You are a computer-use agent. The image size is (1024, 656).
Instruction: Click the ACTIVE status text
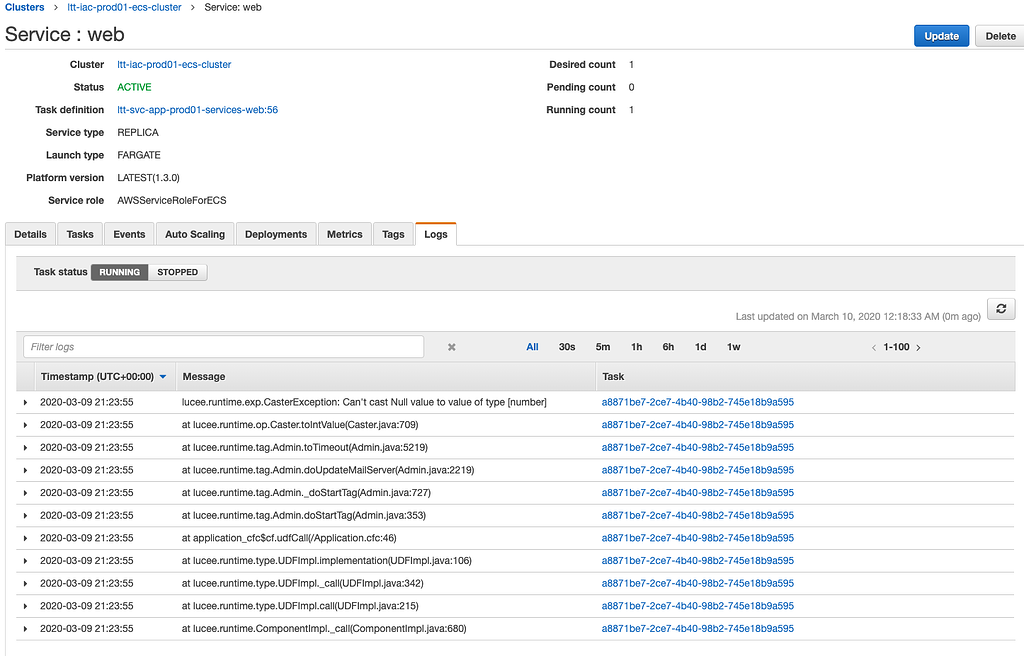(135, 88)
